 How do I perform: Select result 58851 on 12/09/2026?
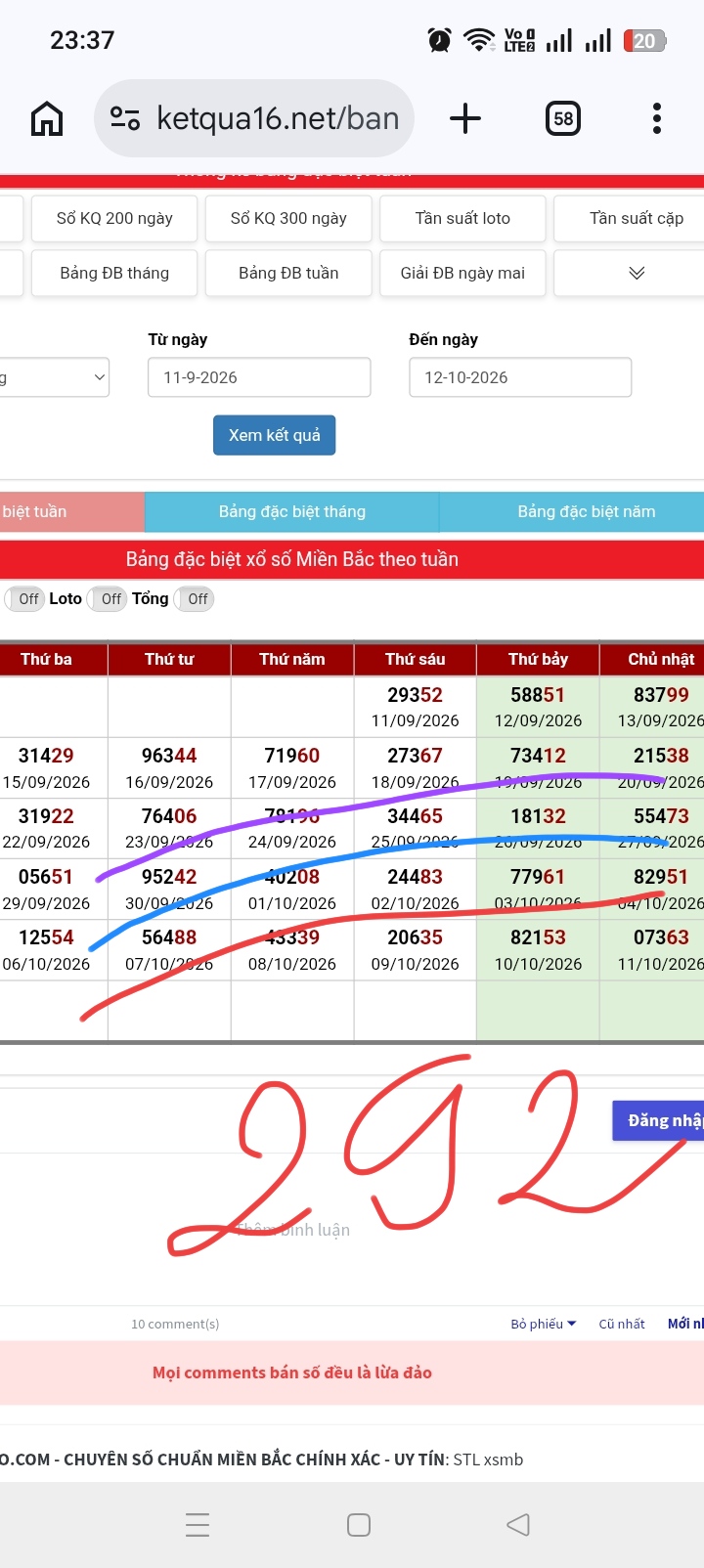point(538,695)
